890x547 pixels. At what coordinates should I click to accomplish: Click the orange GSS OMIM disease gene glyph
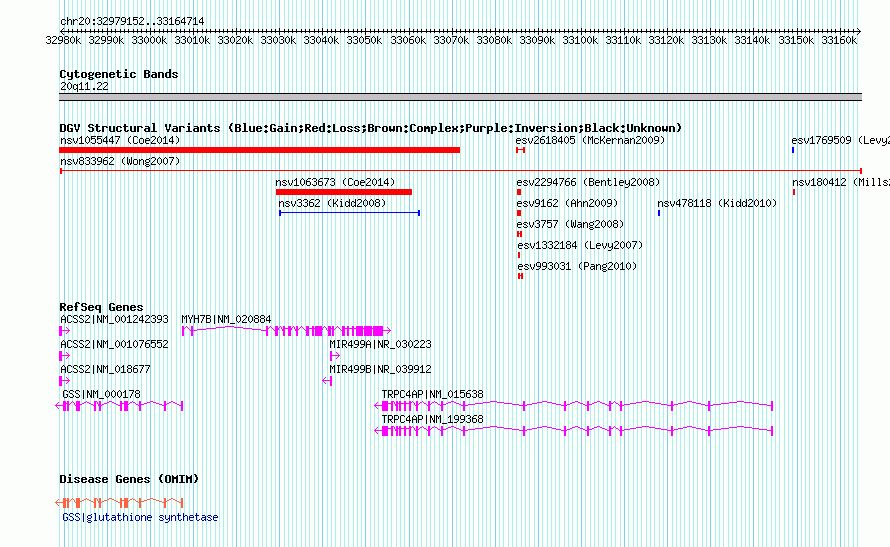click(x=119, y=502)
